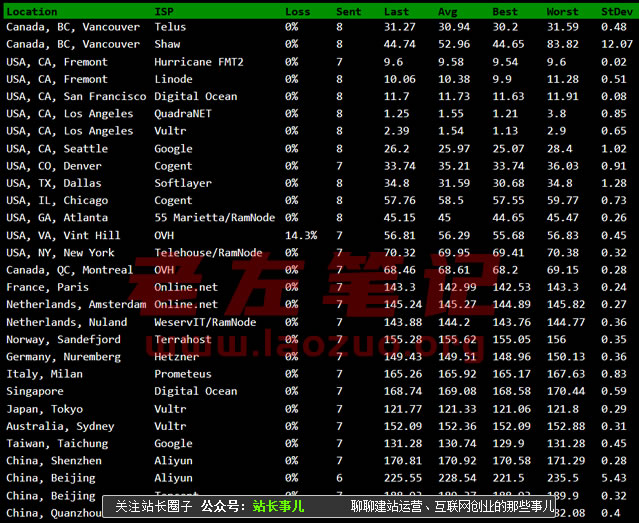The height and width of the screenshot is (523, 639).
Task: Select the 'Telus' ISP entry
Action: (170, 27)
